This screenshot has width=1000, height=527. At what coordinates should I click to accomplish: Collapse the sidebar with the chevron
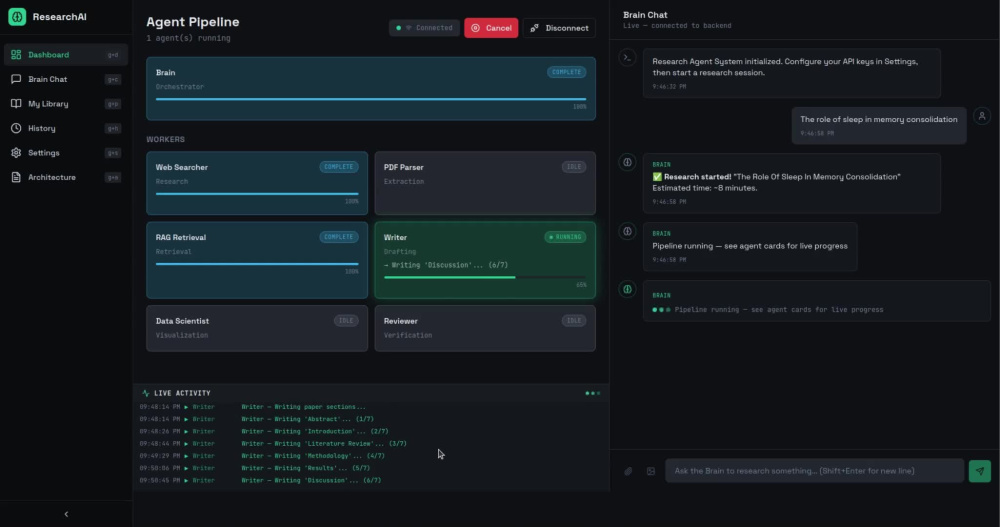[x=66, y=514]
